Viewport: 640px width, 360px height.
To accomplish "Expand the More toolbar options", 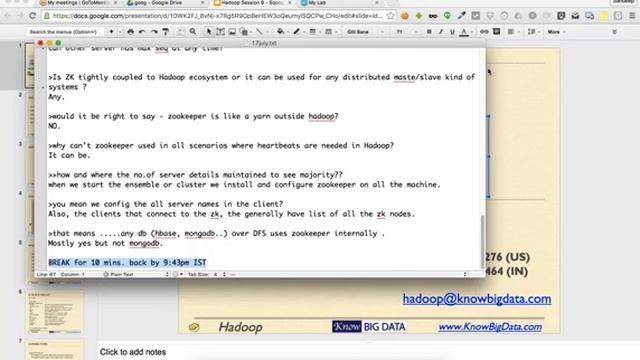I will [x=556, y=32].
